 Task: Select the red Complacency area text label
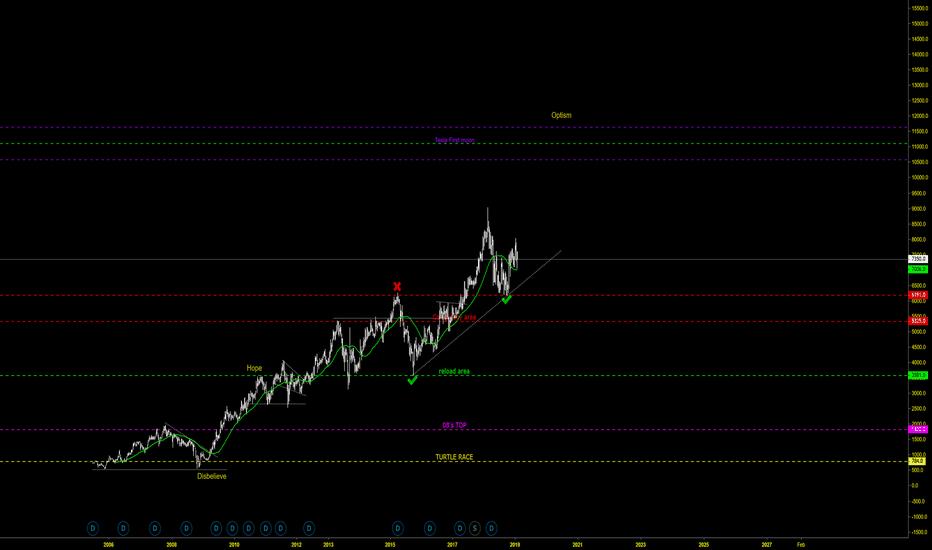coord(455,318)
